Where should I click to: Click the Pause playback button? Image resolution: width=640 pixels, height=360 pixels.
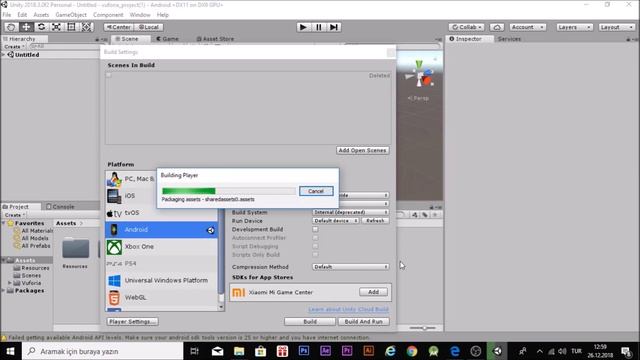(x=318, y=27)
